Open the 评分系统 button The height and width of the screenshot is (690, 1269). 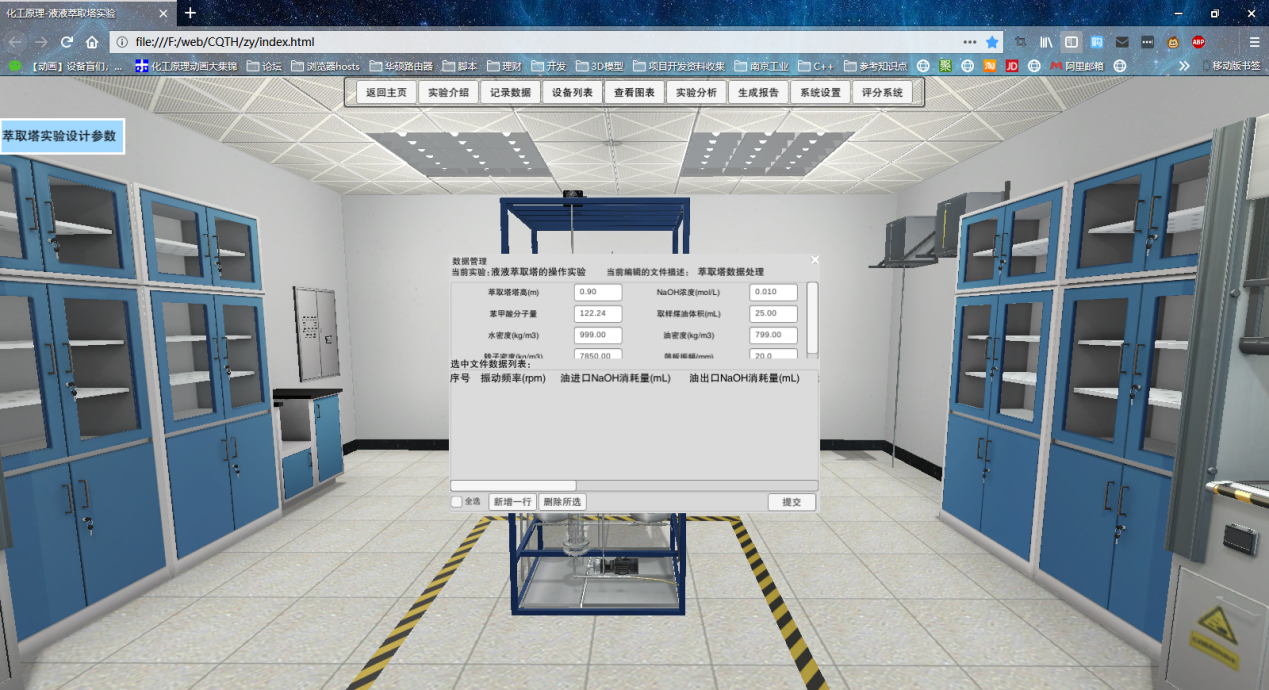(x=882, y=92)
